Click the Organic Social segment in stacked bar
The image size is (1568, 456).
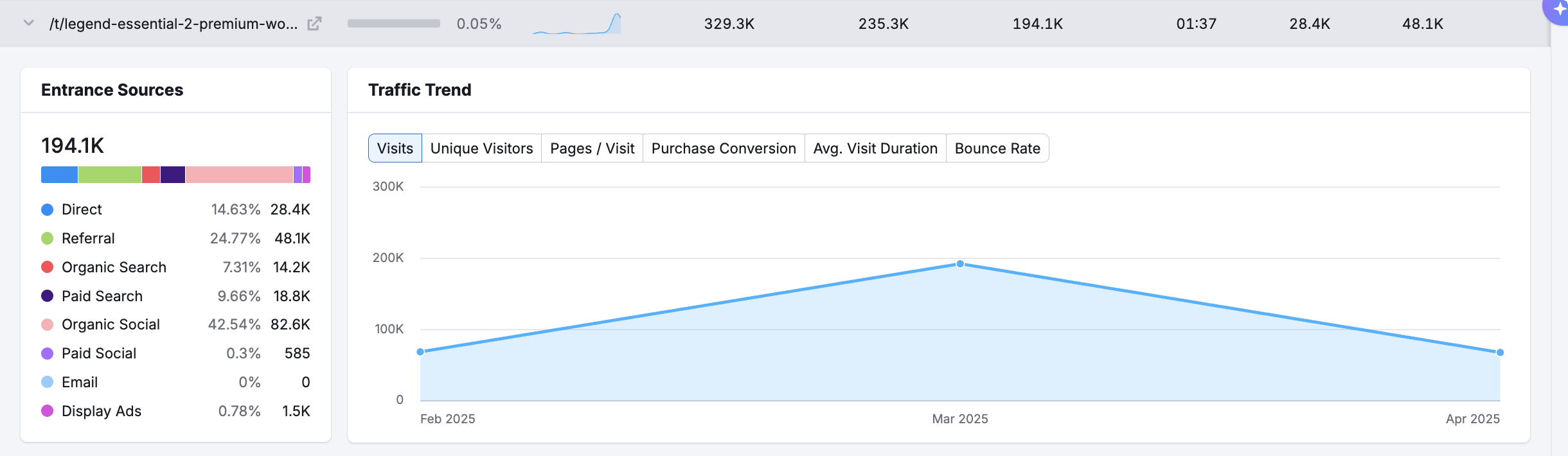[x=239, y=175]
